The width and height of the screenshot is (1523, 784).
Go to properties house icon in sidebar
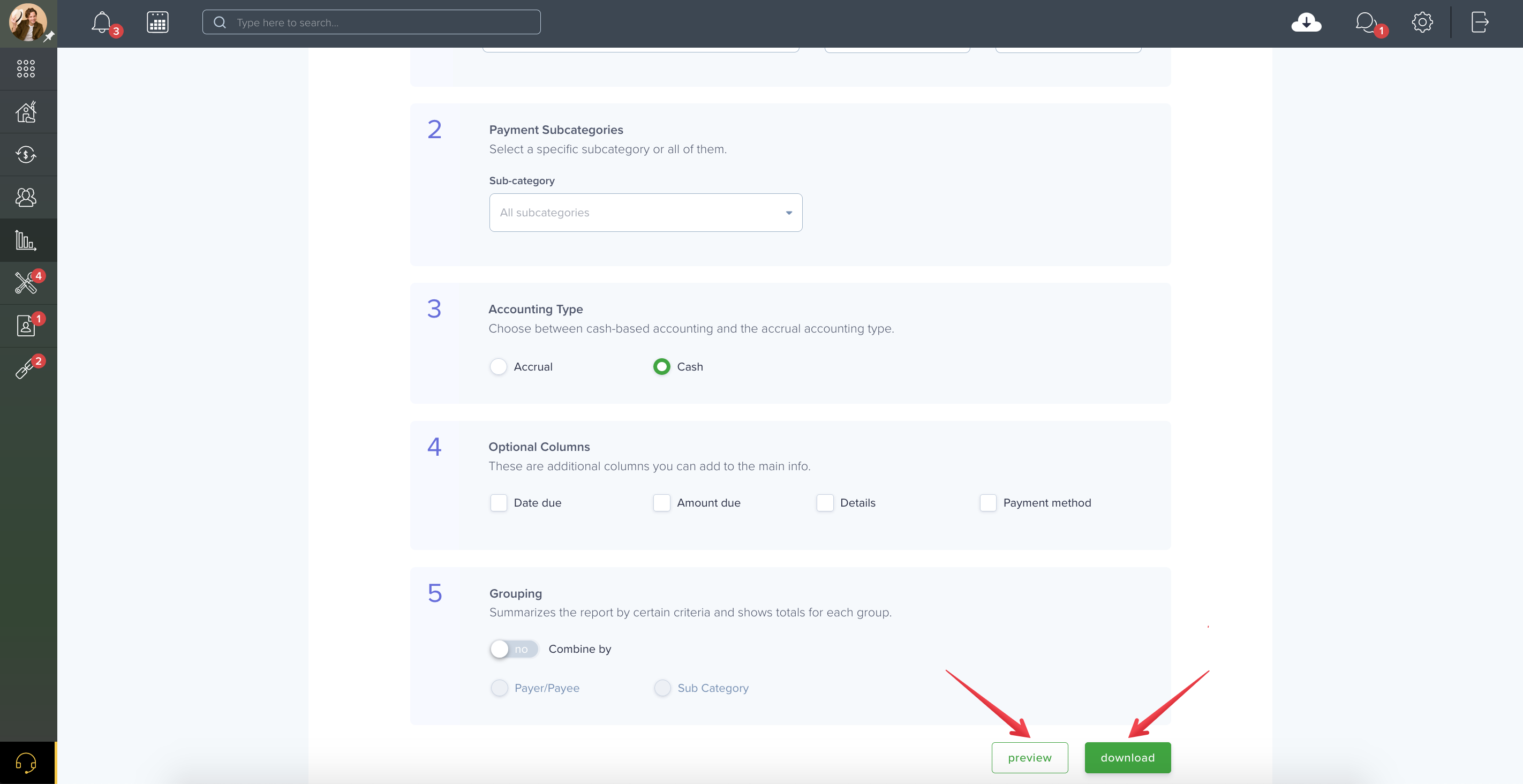pos(26,112)
